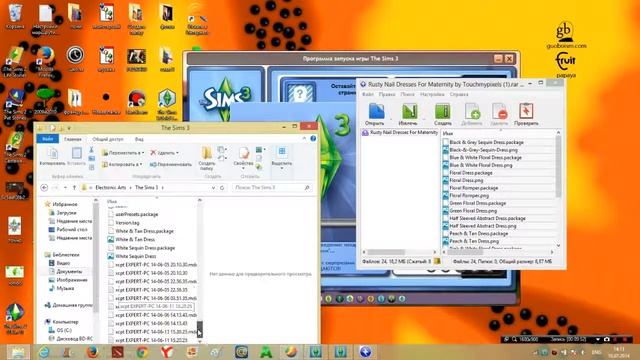Click the Chrome icon in the taskbar
This screenshot has height=360, width=640.
(x=142, y=351)
